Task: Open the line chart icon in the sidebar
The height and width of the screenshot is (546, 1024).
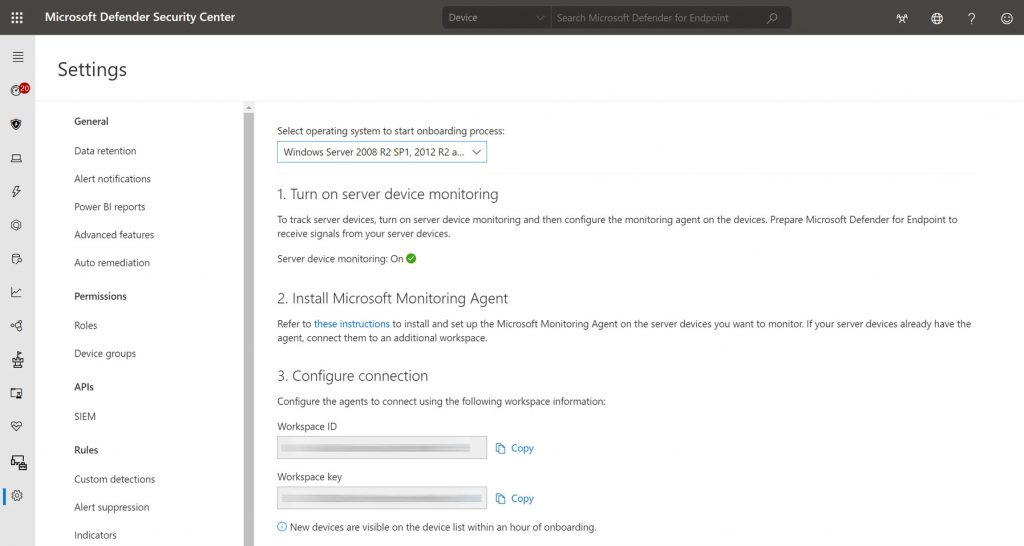Action: pyautogui.click(x=16, y=292)
